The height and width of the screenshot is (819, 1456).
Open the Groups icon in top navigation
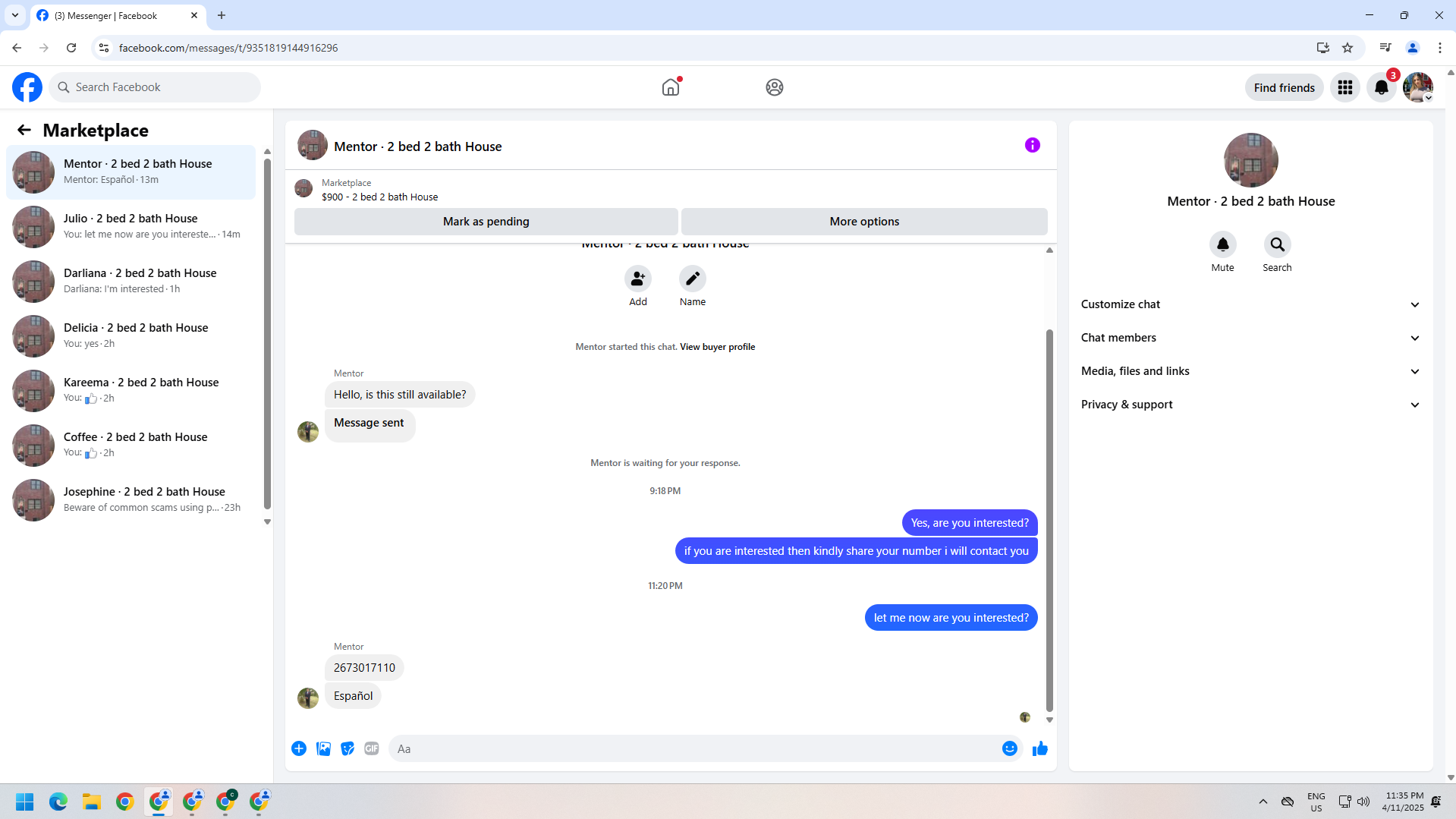(775, 87)
